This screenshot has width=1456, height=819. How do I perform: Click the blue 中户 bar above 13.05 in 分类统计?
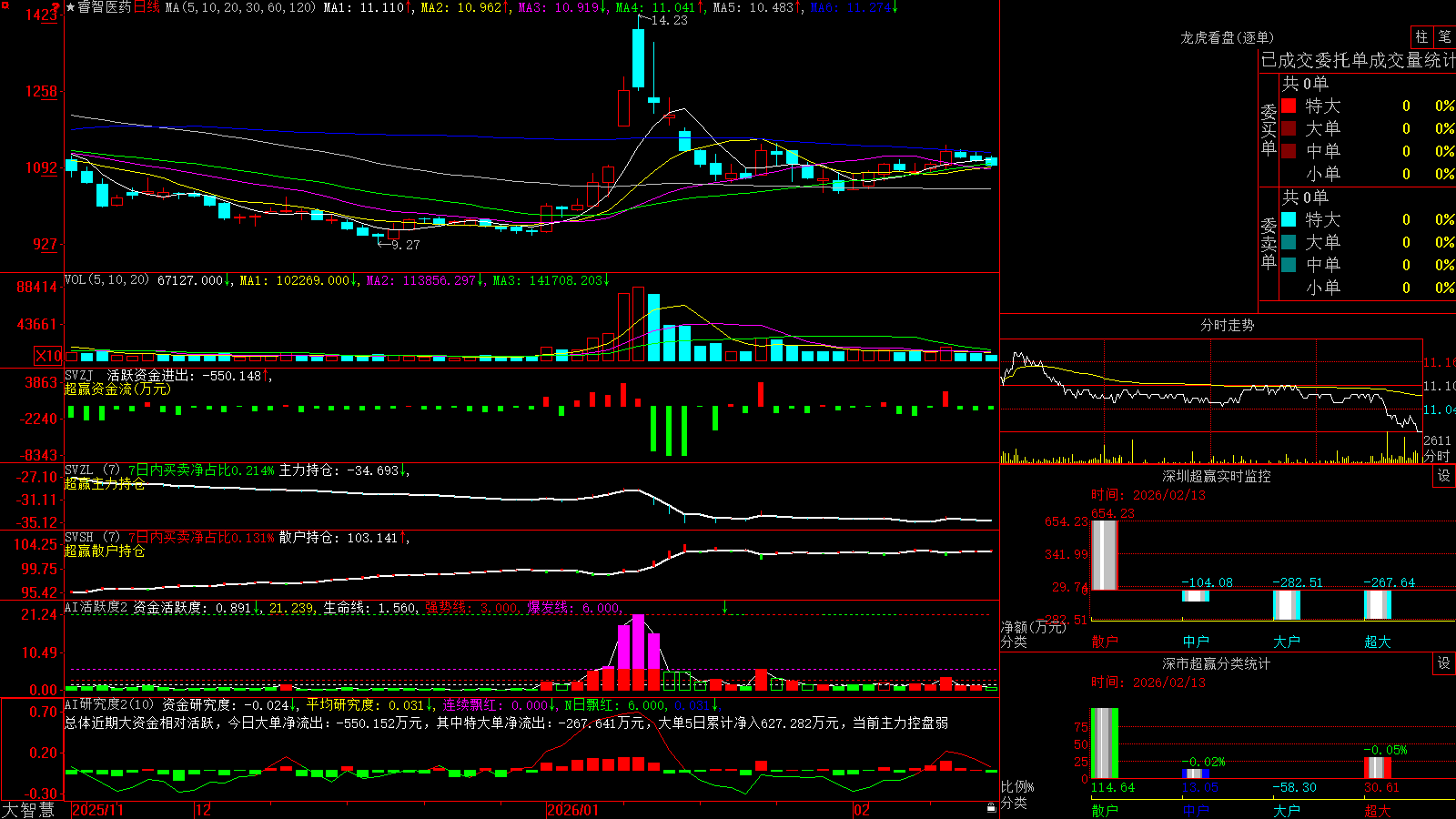click(x=1196, y=773)
